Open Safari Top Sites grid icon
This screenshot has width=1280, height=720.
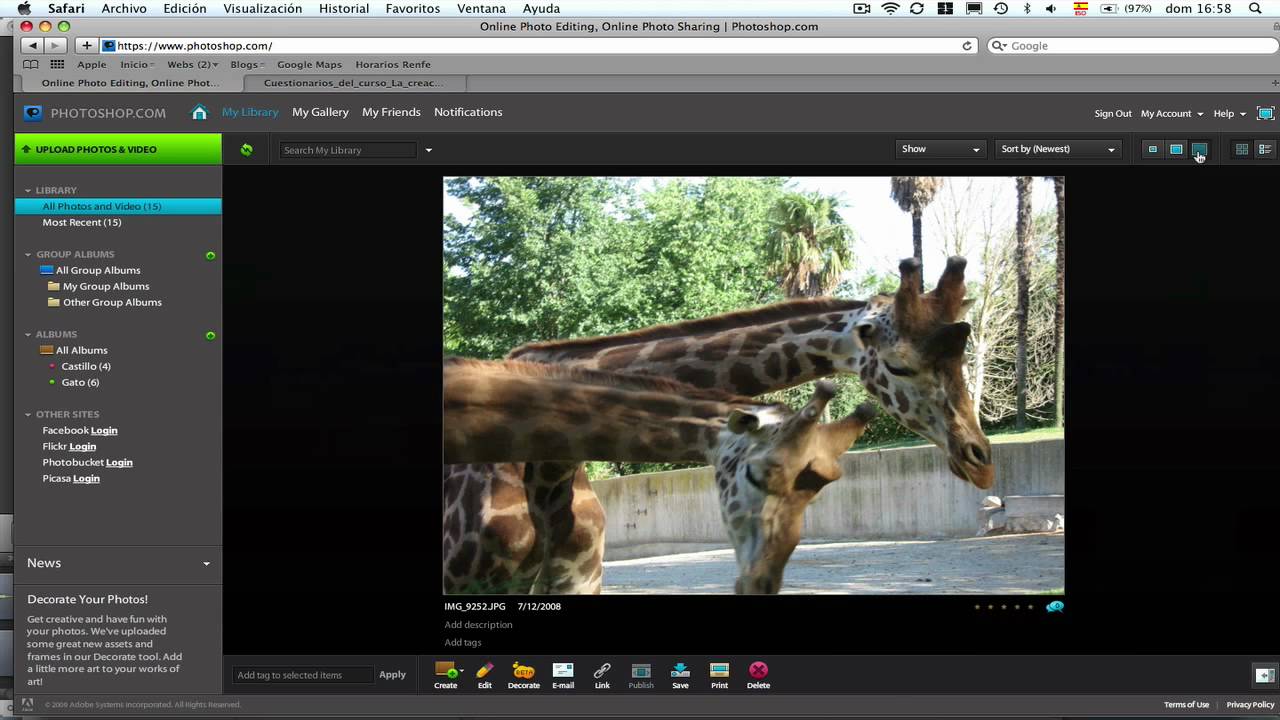[x=57, y=64]
